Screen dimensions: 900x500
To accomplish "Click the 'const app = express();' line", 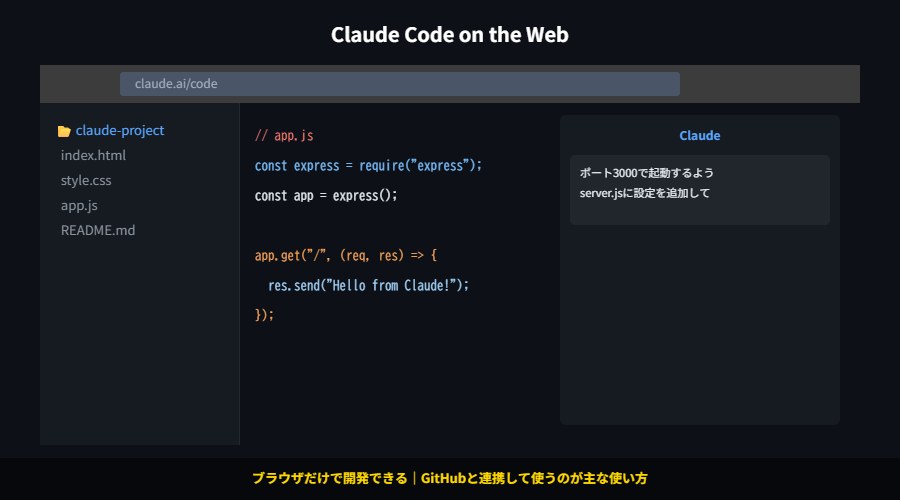I will (325, 196).
